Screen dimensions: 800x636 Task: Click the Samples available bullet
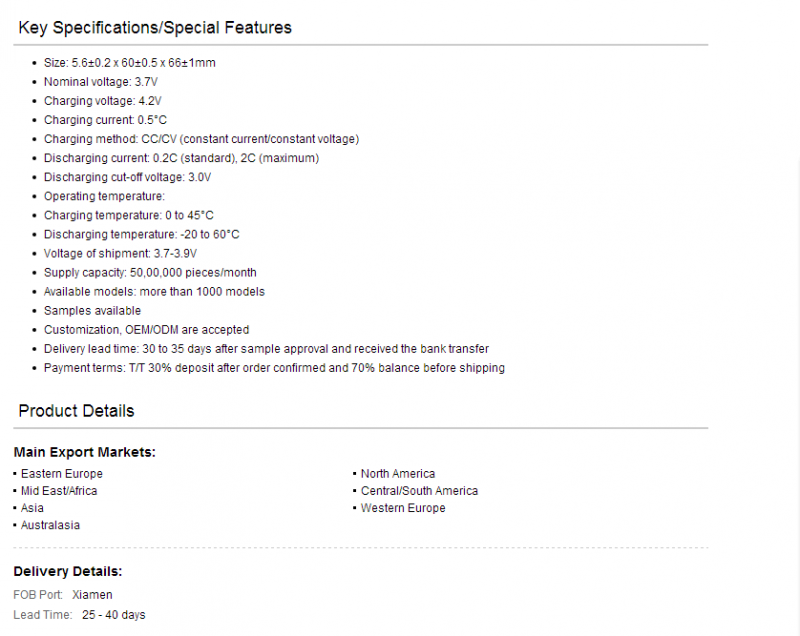coord(92,311)
